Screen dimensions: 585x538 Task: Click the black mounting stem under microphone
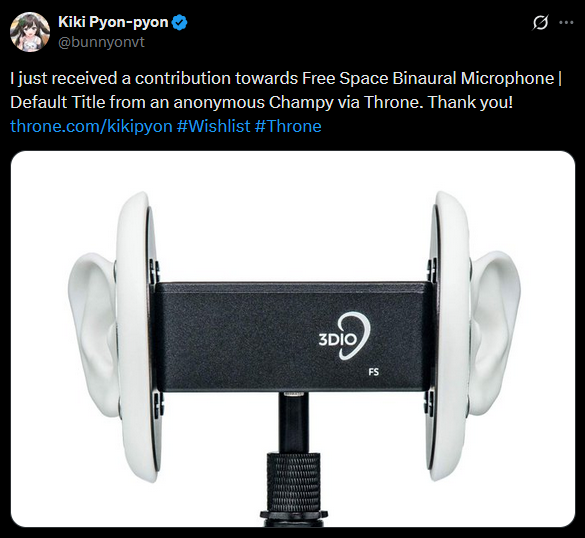pos(294,422)
